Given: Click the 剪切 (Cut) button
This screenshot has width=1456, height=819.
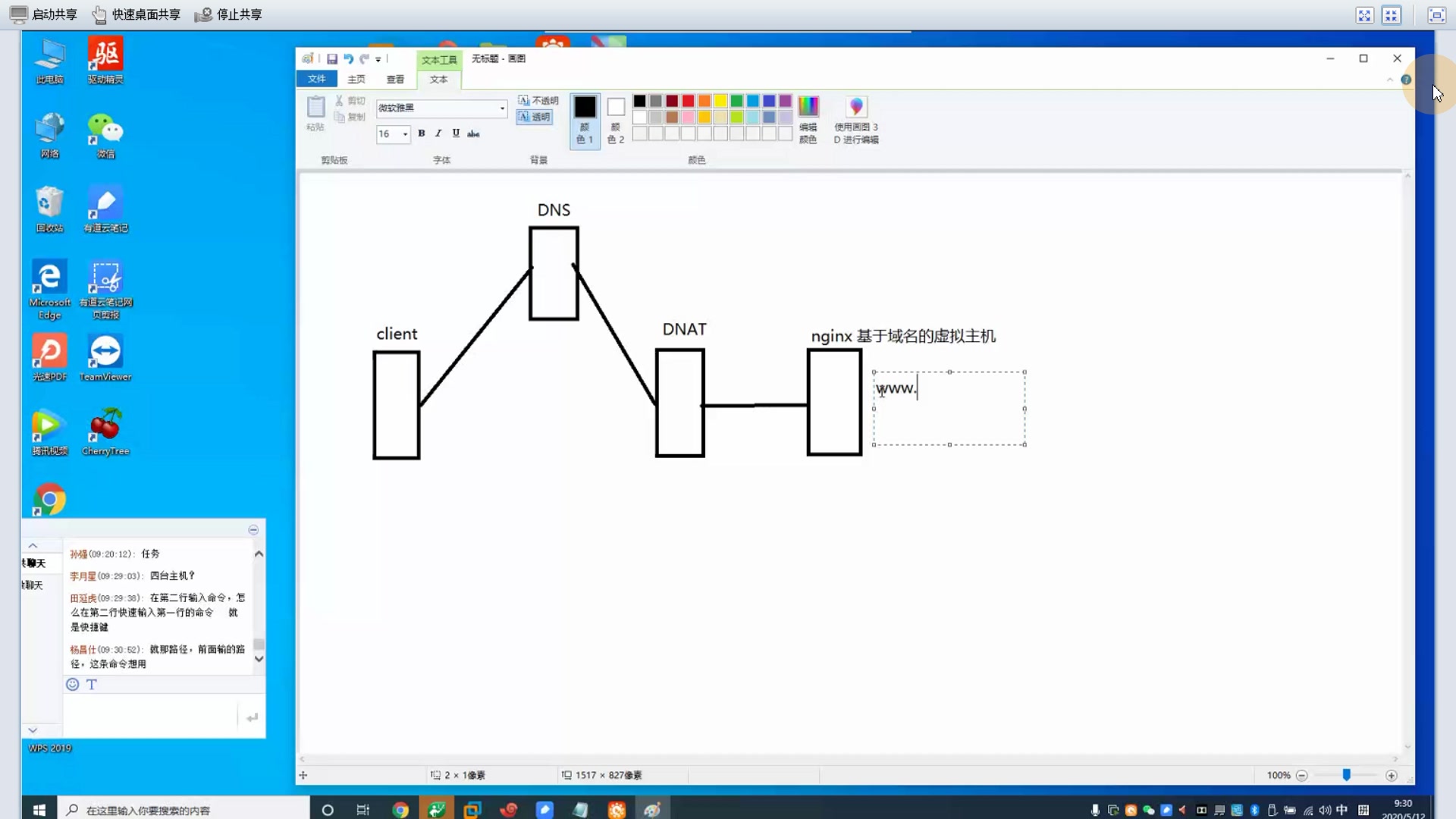Looking at the screenshot, I should 350,101.
